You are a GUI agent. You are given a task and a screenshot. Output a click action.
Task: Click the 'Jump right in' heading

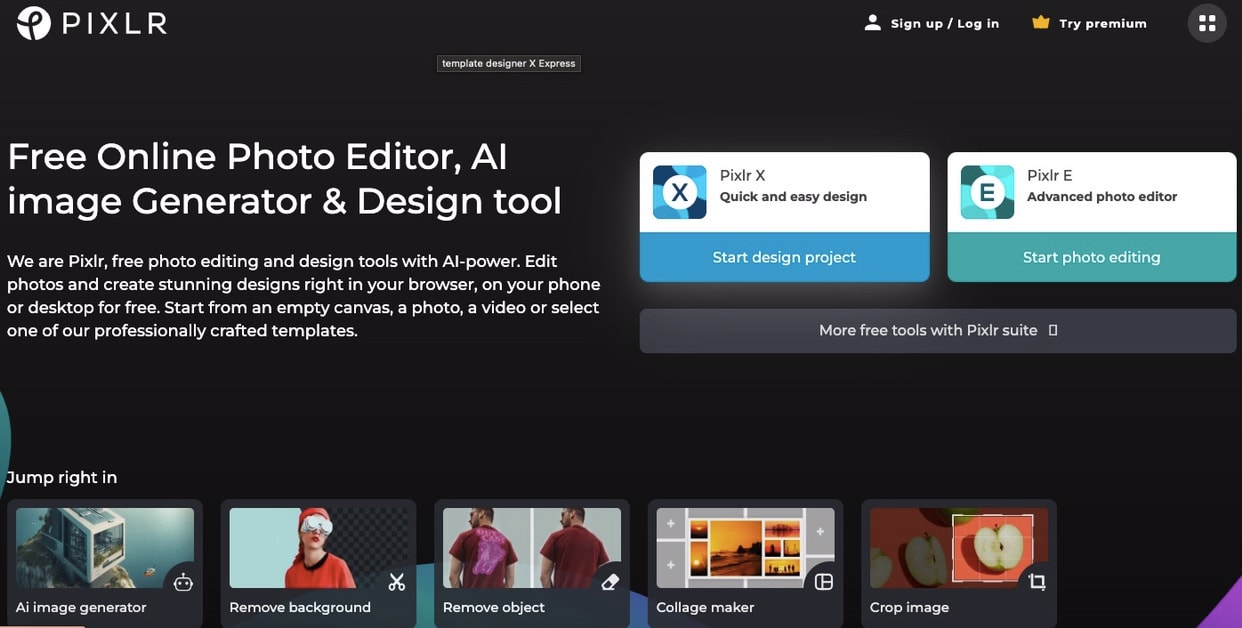click(x=62, y=477)
